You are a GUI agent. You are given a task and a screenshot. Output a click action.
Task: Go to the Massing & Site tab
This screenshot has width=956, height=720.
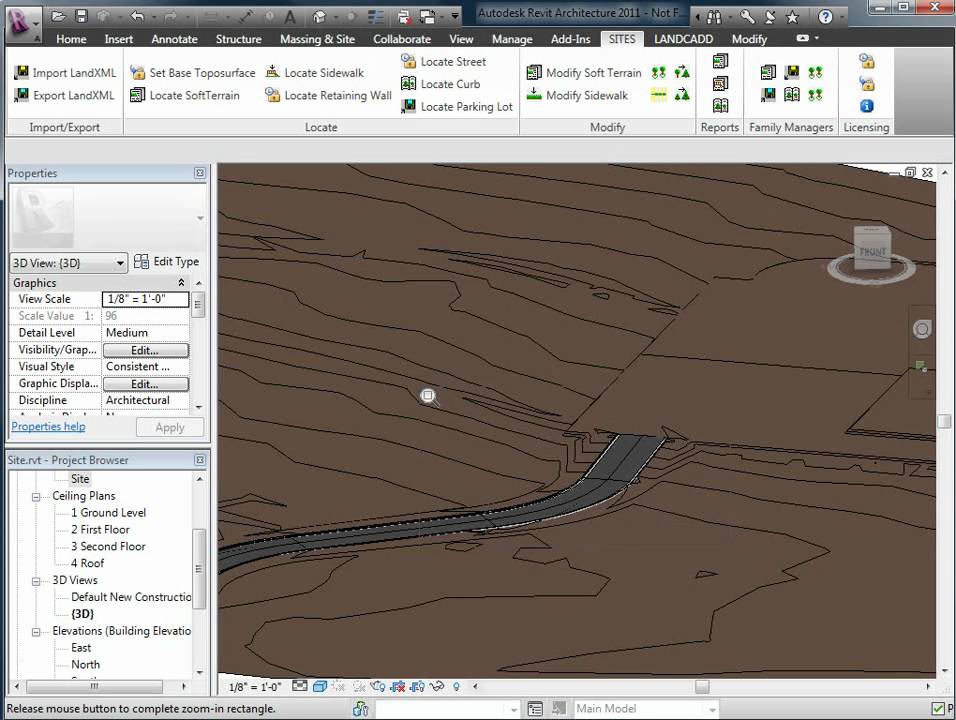[317, 39]
